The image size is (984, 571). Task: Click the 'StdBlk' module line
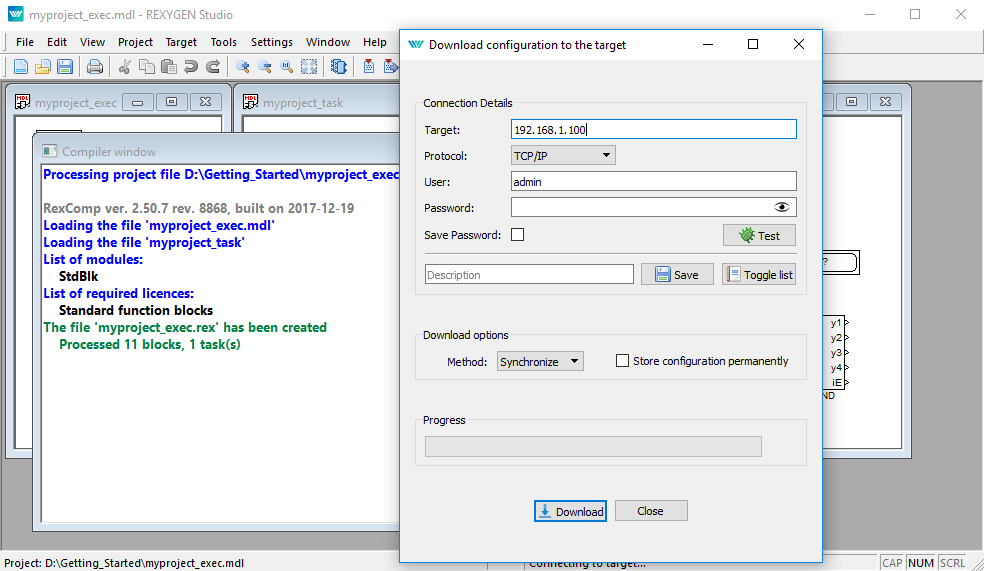pyautogui.click(x=78, y=276)
